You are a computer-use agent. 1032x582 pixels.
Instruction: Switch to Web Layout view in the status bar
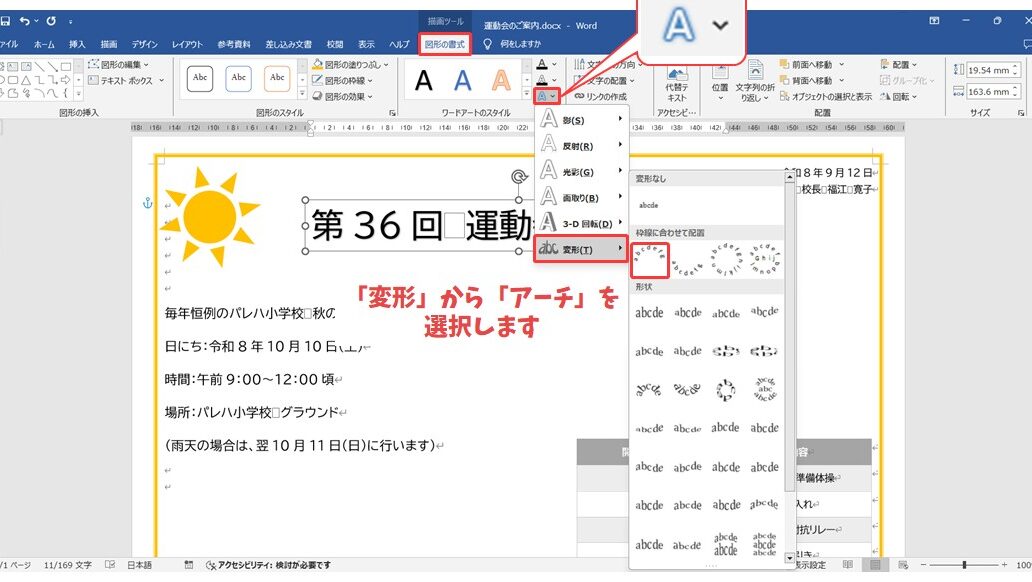(901, 566)
